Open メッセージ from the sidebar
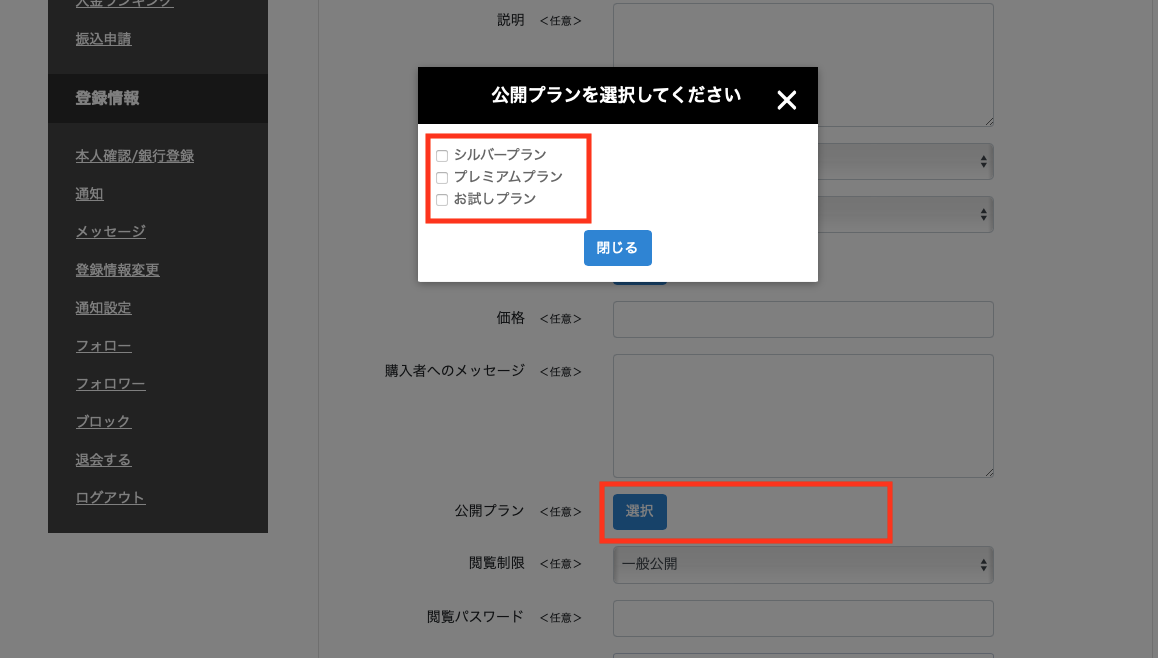1158x658 pixels. coord(110,232)
